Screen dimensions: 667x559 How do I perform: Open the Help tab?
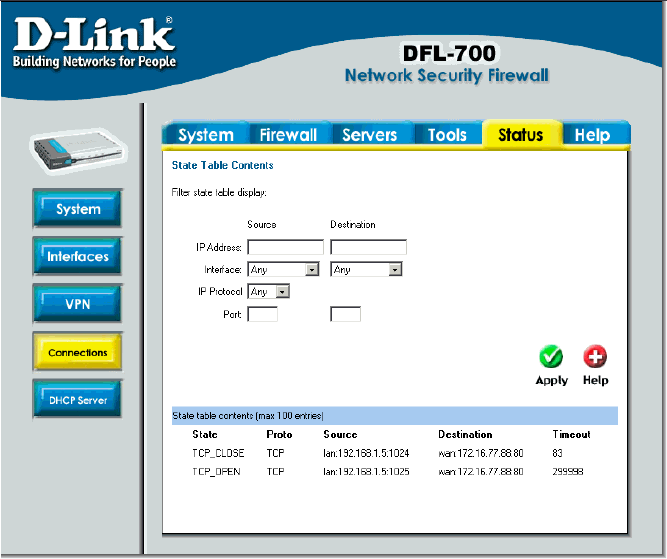[593, 135]
